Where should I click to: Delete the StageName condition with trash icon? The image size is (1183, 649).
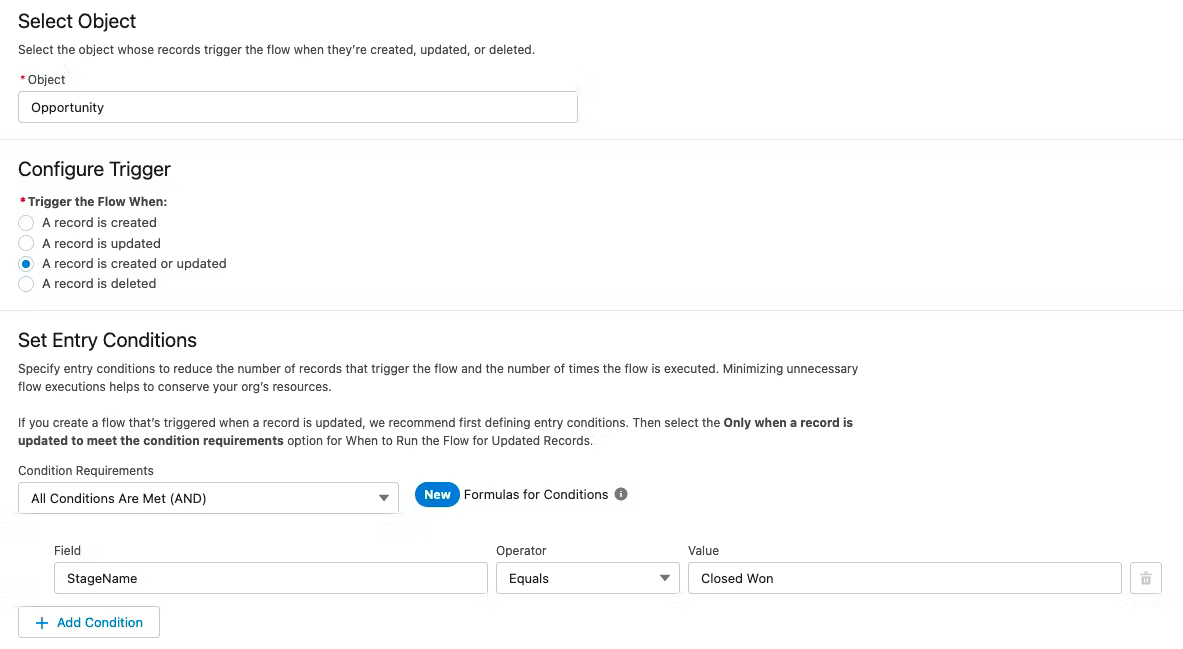pos(1146,578)
